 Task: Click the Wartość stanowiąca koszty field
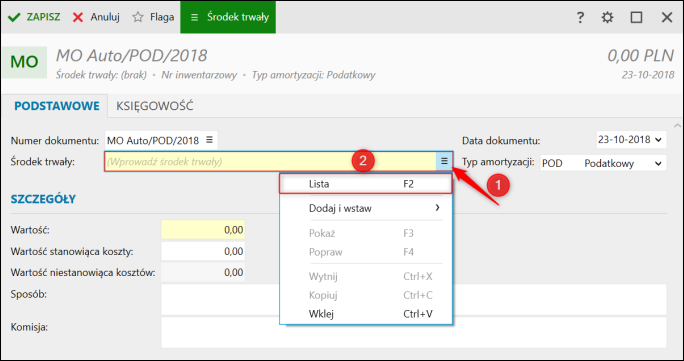[203, 251]
